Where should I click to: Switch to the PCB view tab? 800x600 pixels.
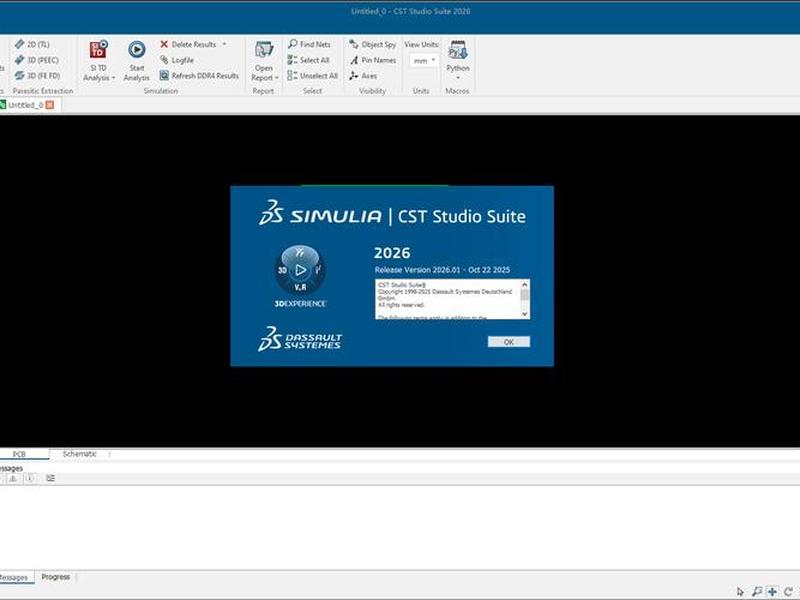point(19,454)
